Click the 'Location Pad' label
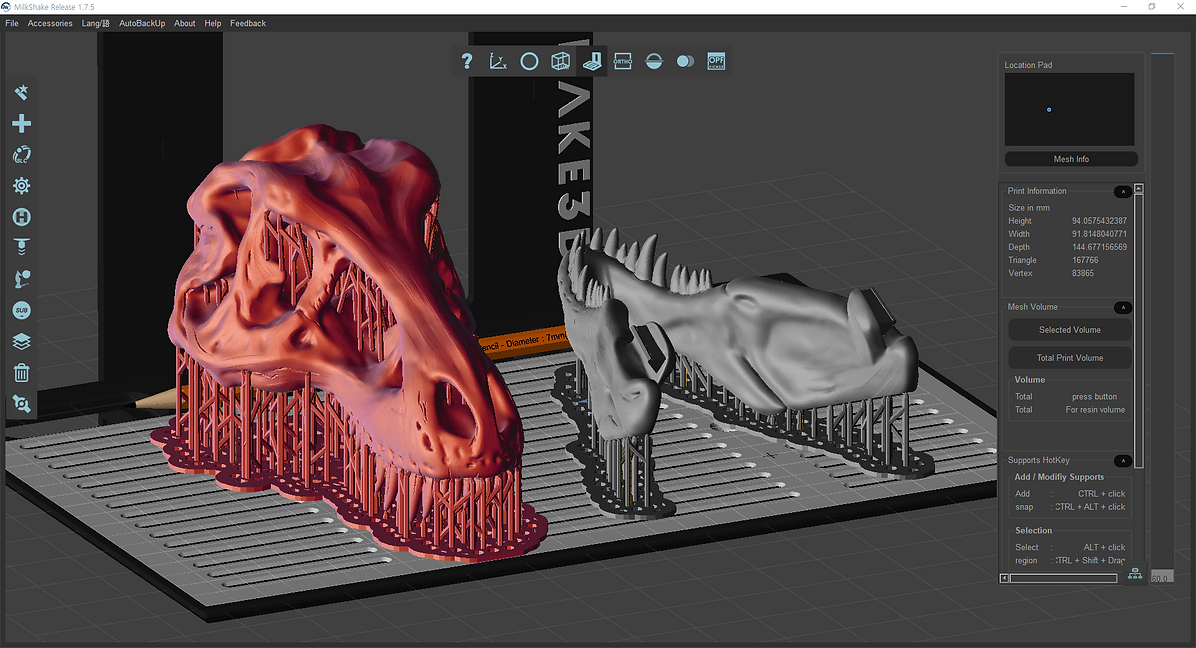 (x=1028, y=65)
